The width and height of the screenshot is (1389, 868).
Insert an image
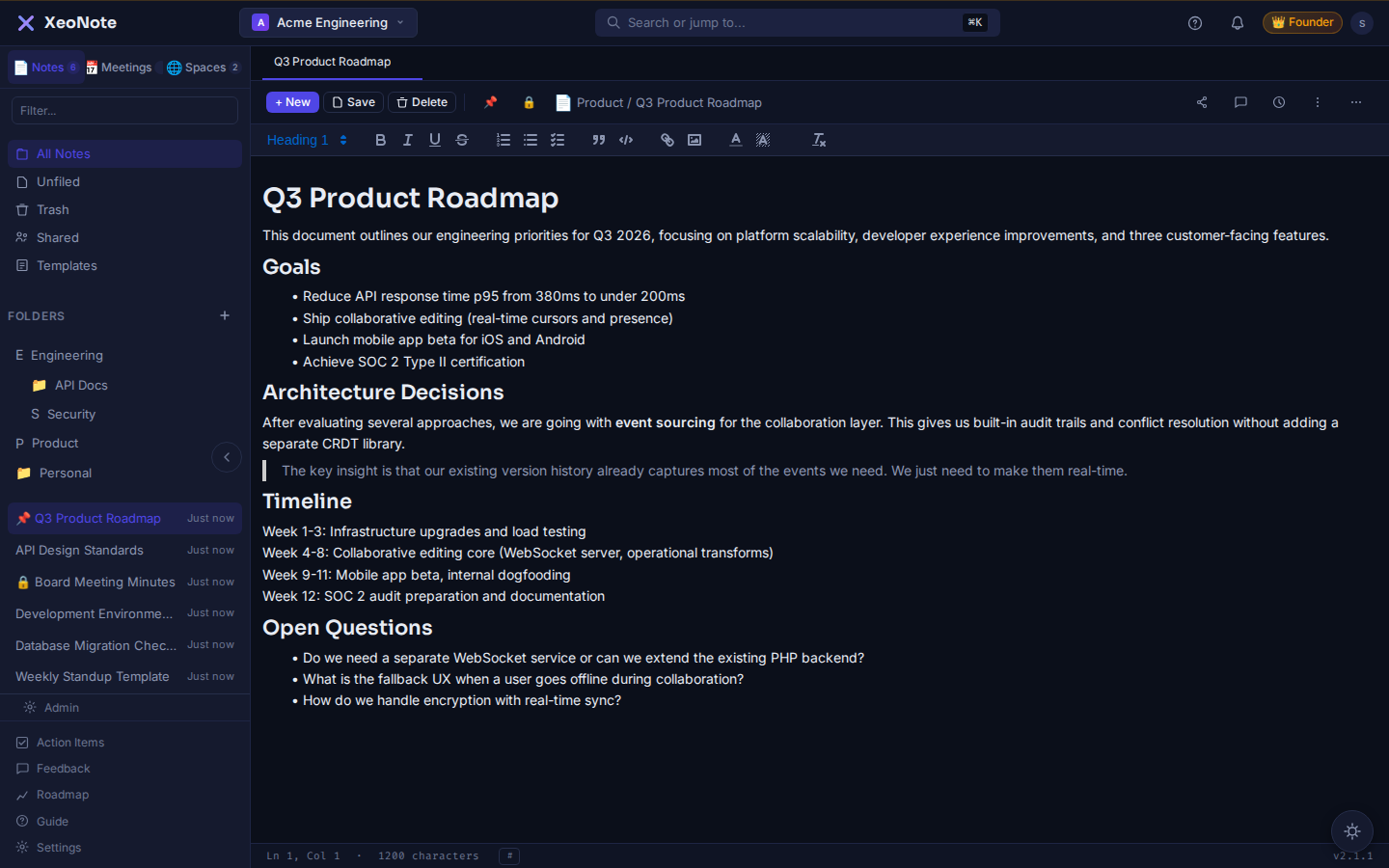pyautogui.click(x=694, y=140)
